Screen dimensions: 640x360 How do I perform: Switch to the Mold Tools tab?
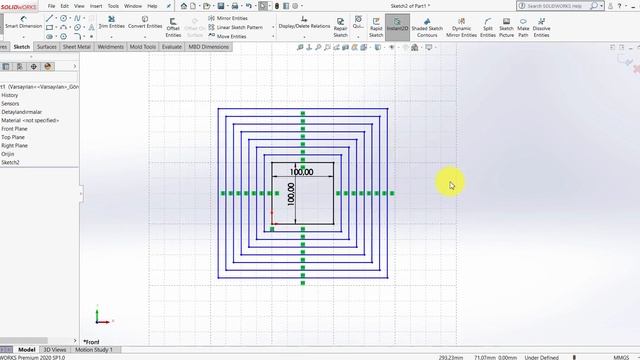click(x=142, y=47)
